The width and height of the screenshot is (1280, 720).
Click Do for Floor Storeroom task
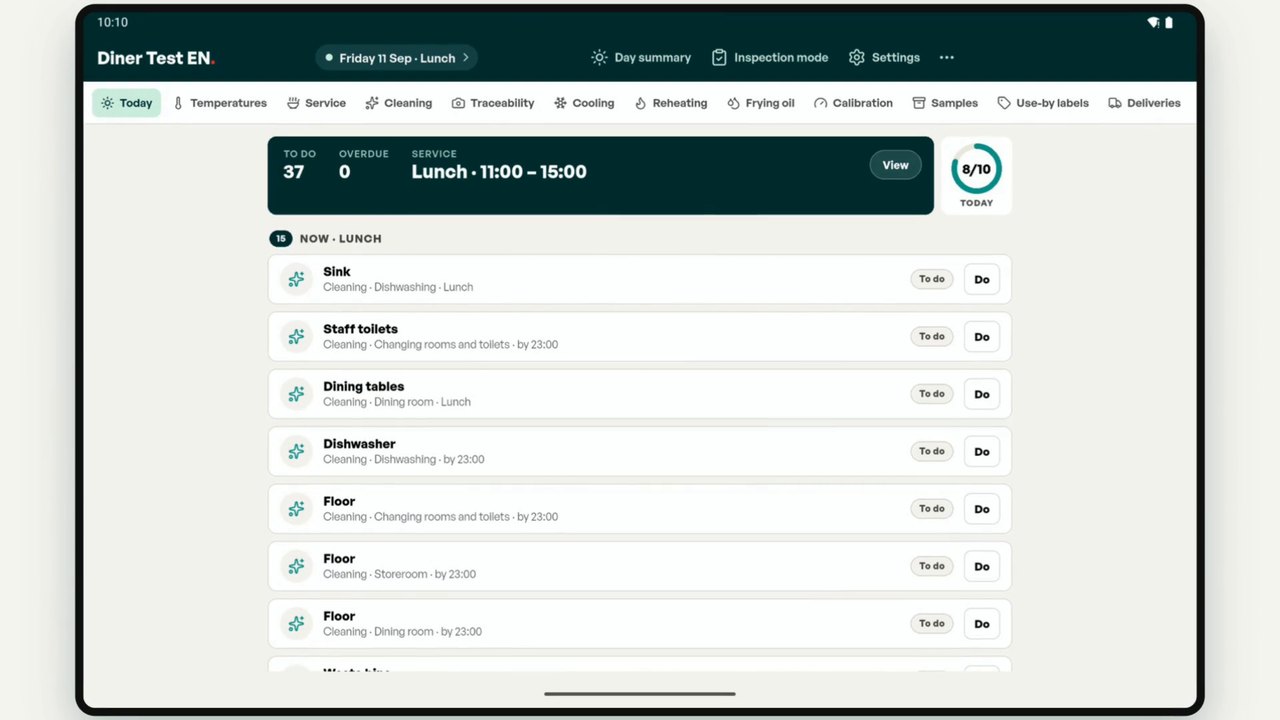pos(982,567)
